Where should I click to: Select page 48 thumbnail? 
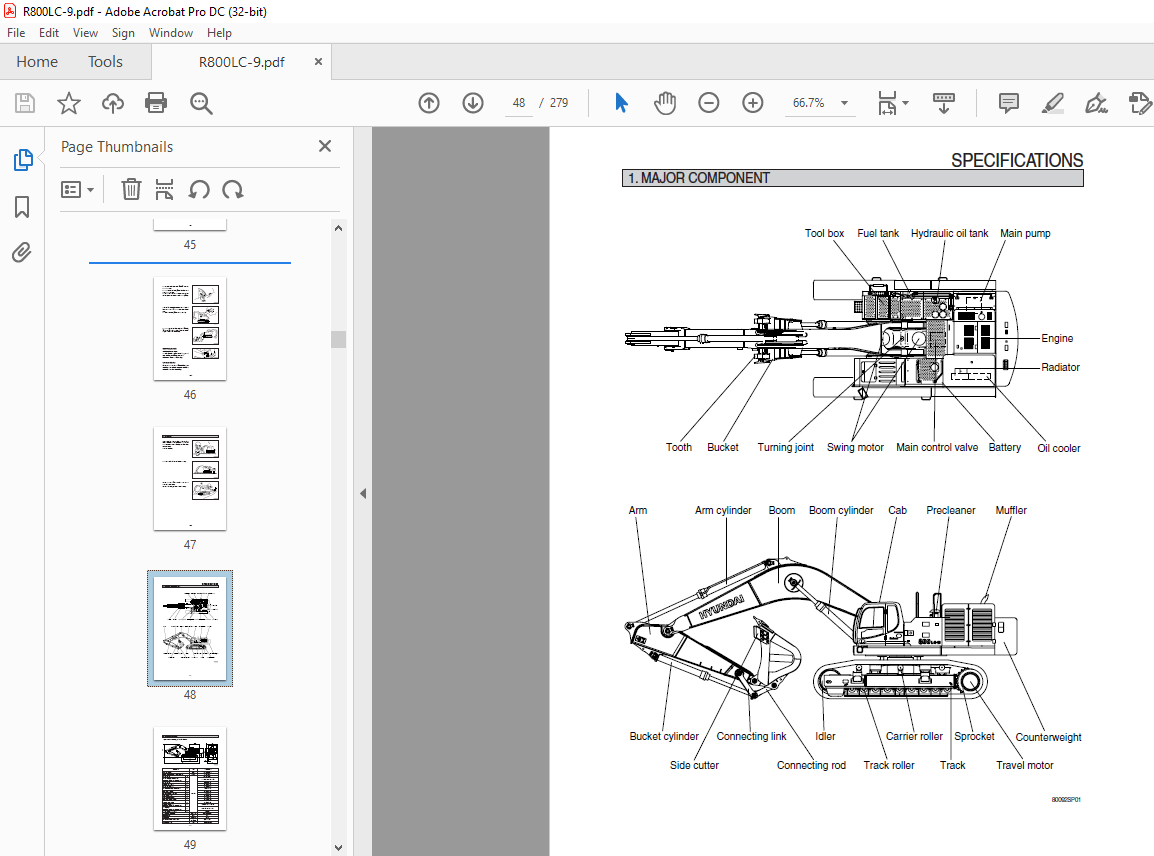[x=190, y=628]
